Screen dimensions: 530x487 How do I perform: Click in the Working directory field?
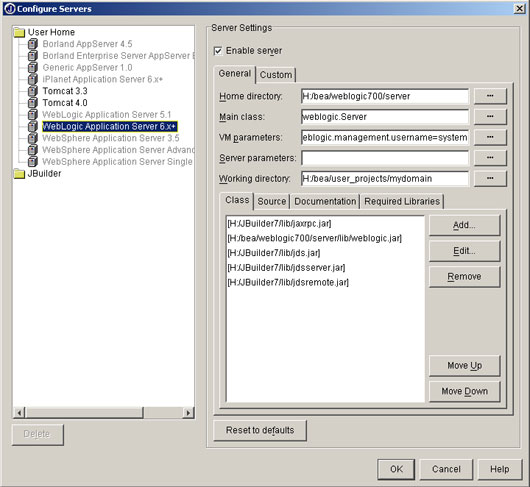(385, 179)
